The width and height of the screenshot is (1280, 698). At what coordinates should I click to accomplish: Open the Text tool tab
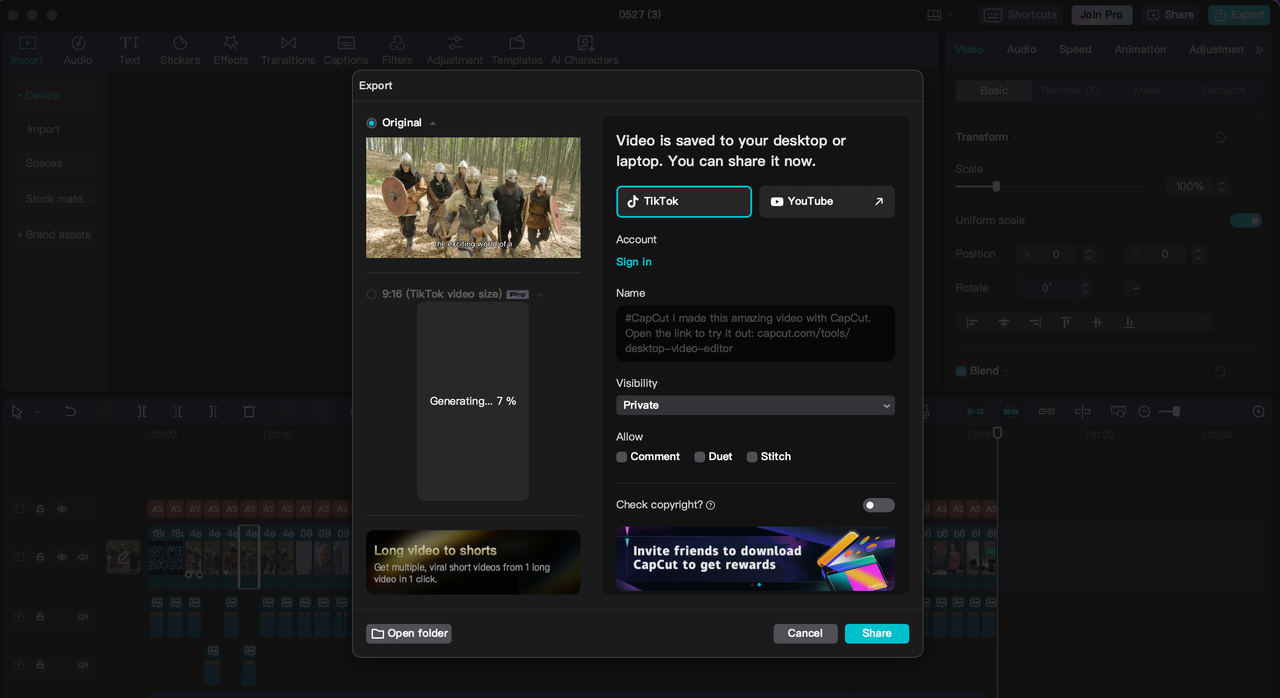[130, 50]
